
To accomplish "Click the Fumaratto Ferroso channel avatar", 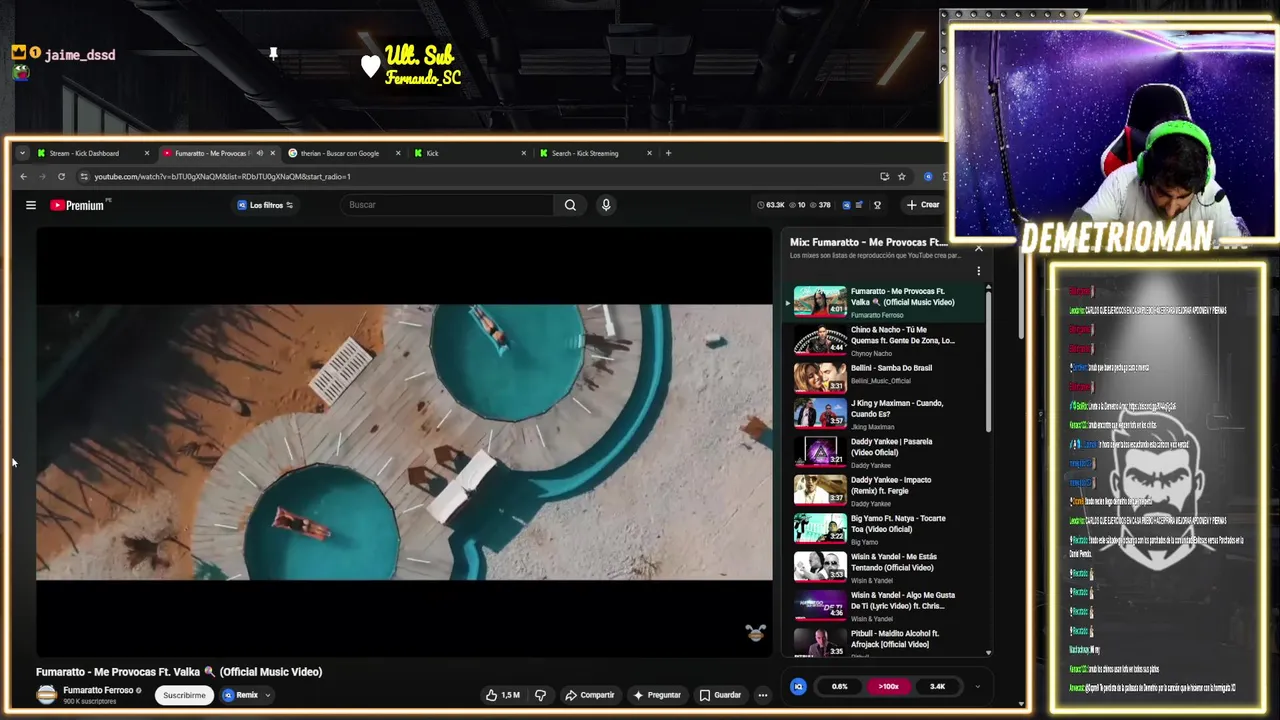I will 46,695.
